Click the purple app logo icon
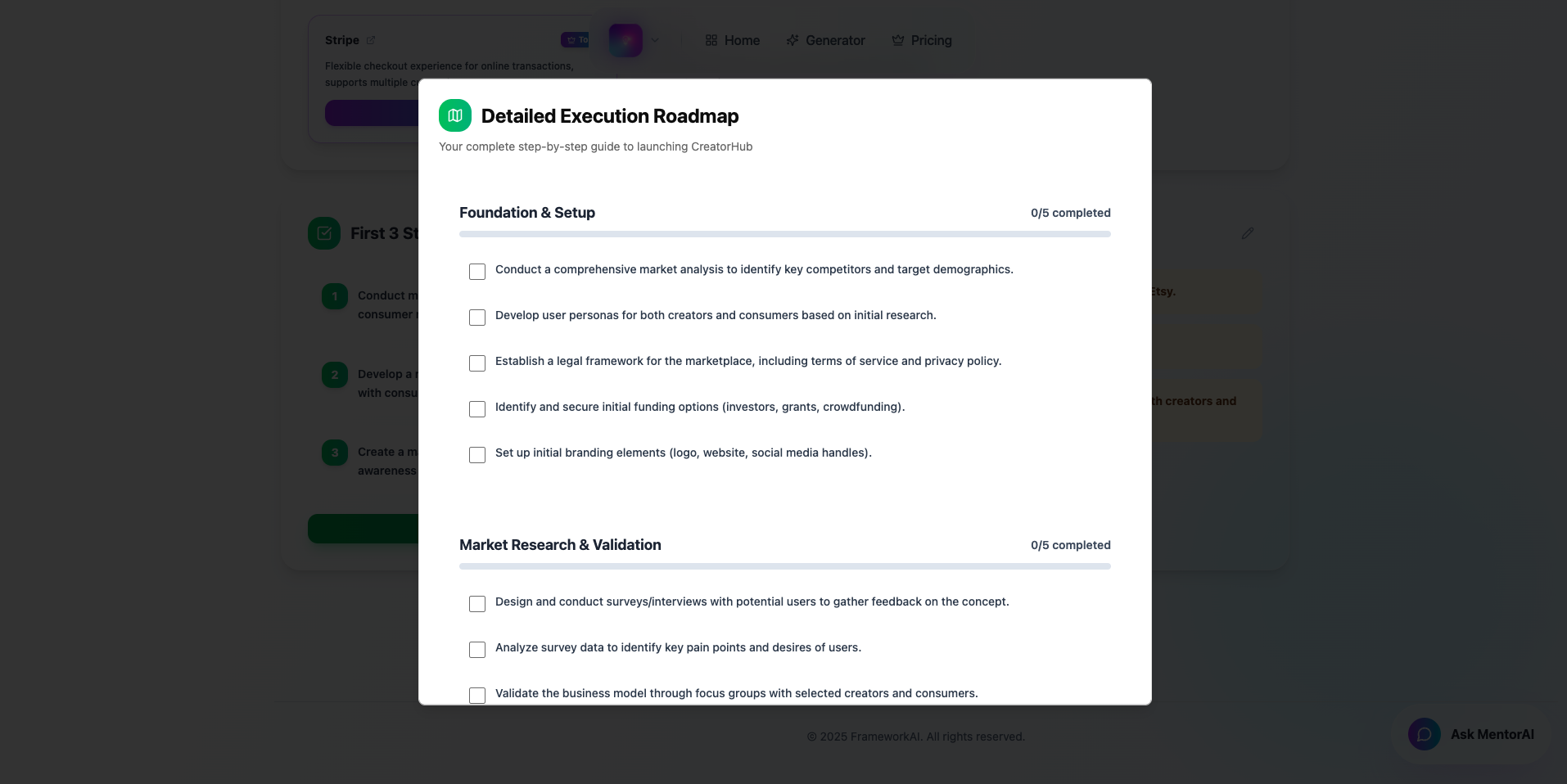Image resolution: width=1567 pixels, height=784 pixels. 625,40
